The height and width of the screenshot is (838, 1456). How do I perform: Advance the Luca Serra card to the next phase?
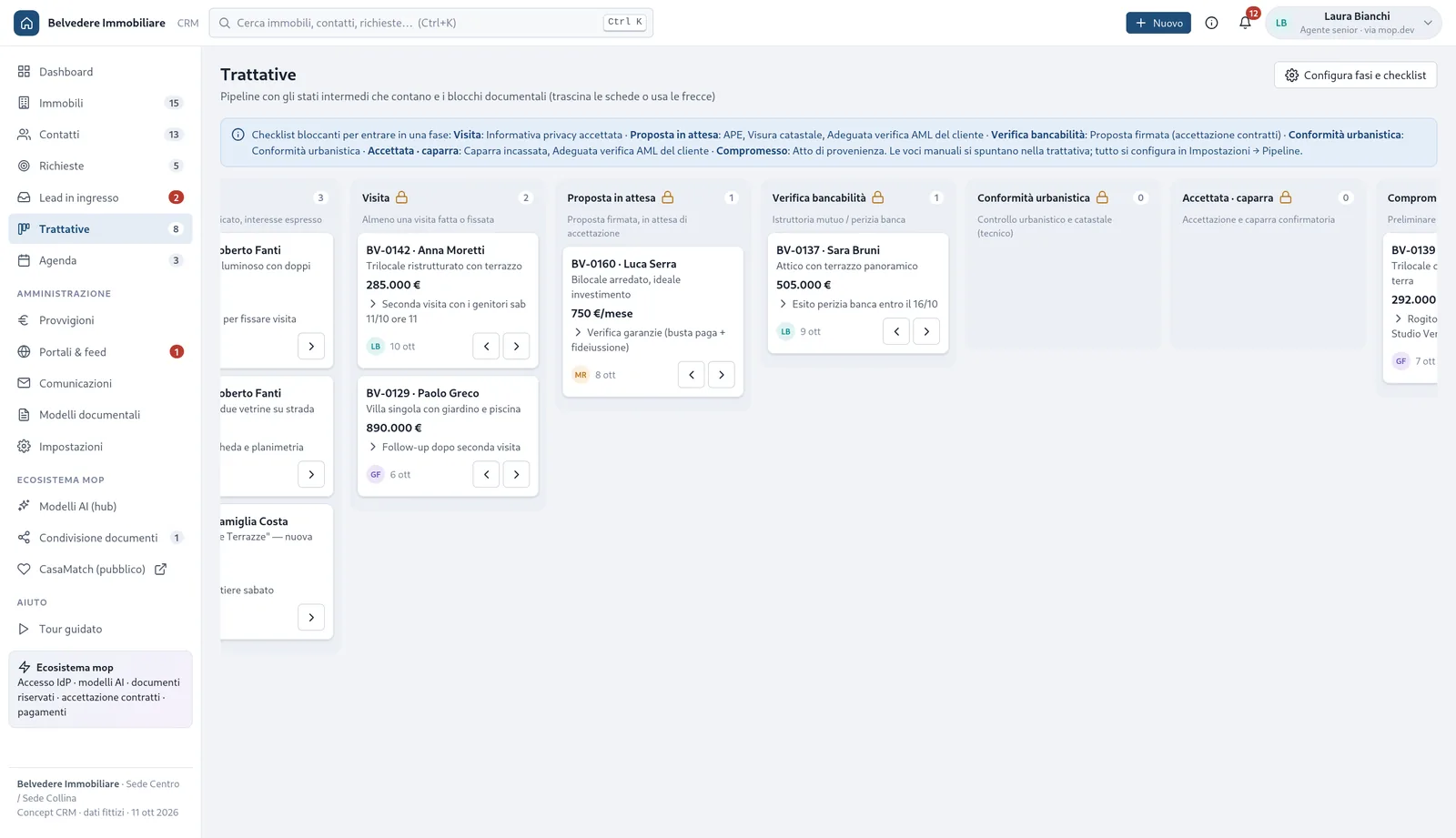click(x=722, y=375)
